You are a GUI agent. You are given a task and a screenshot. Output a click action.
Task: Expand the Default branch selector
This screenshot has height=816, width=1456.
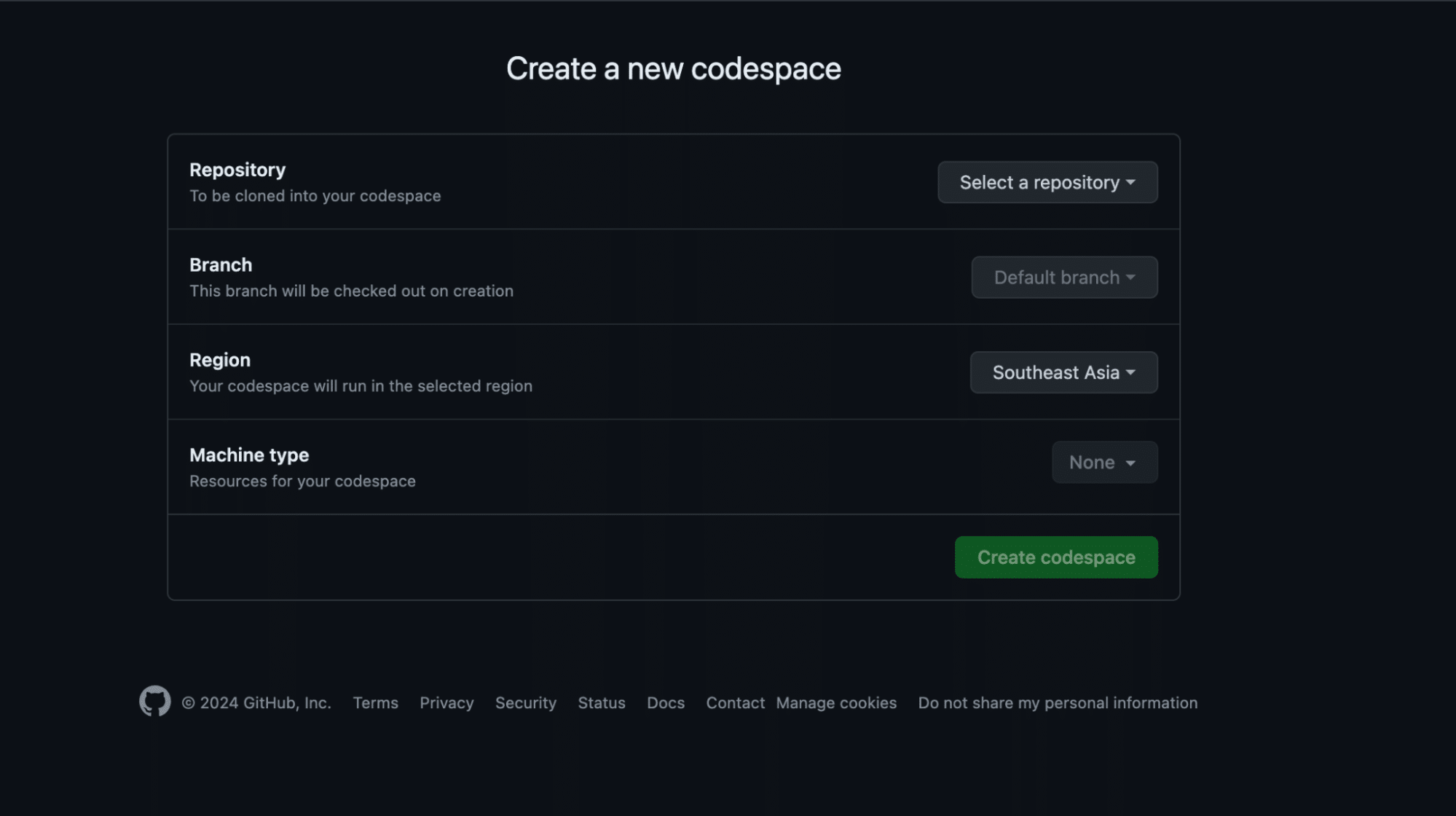point(1063,277)
